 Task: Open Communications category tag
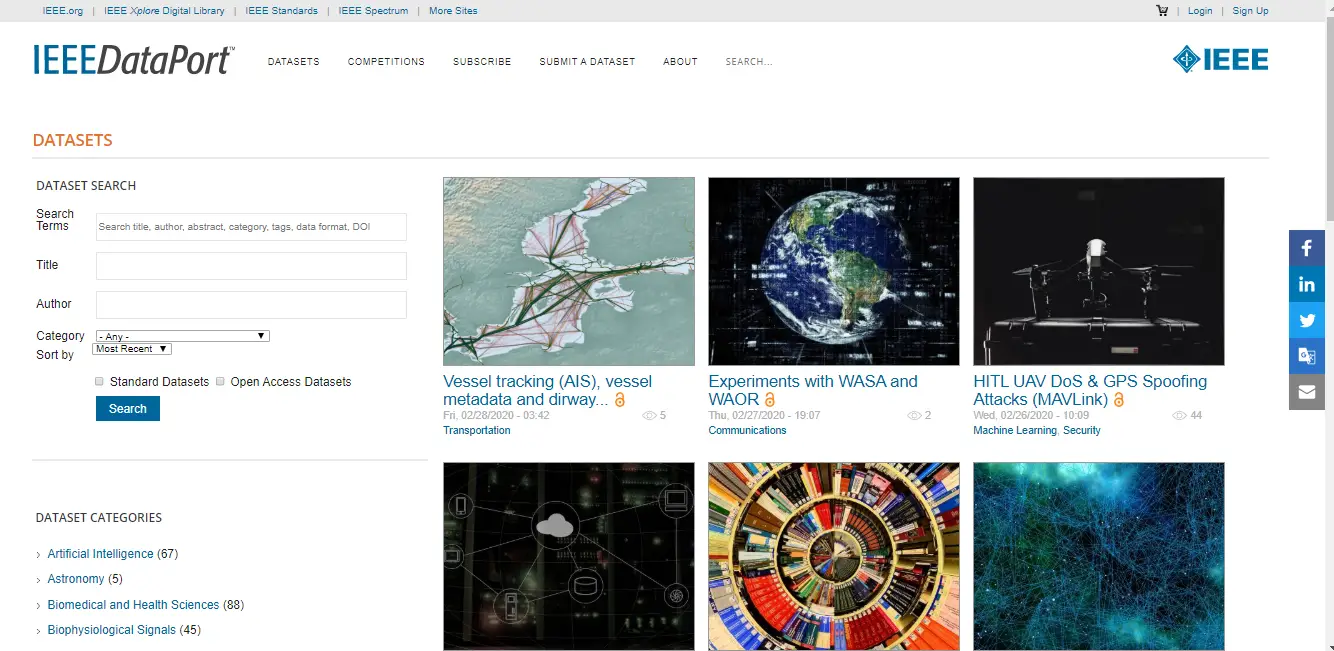coord(747,430)
